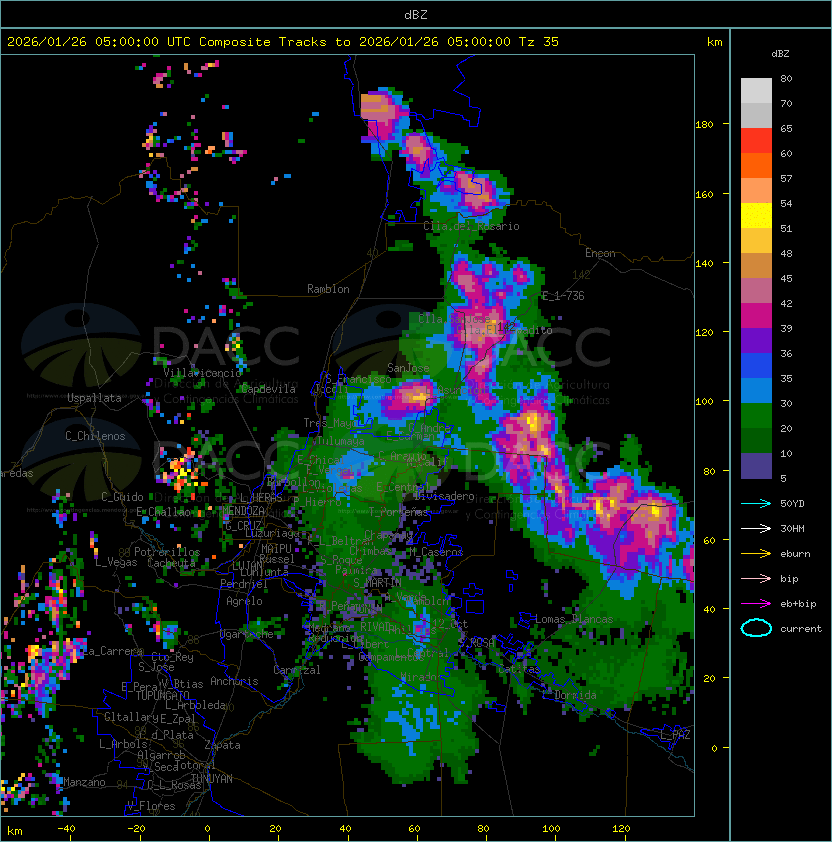Click the 'eb+bip' legend label

(798, 604)
